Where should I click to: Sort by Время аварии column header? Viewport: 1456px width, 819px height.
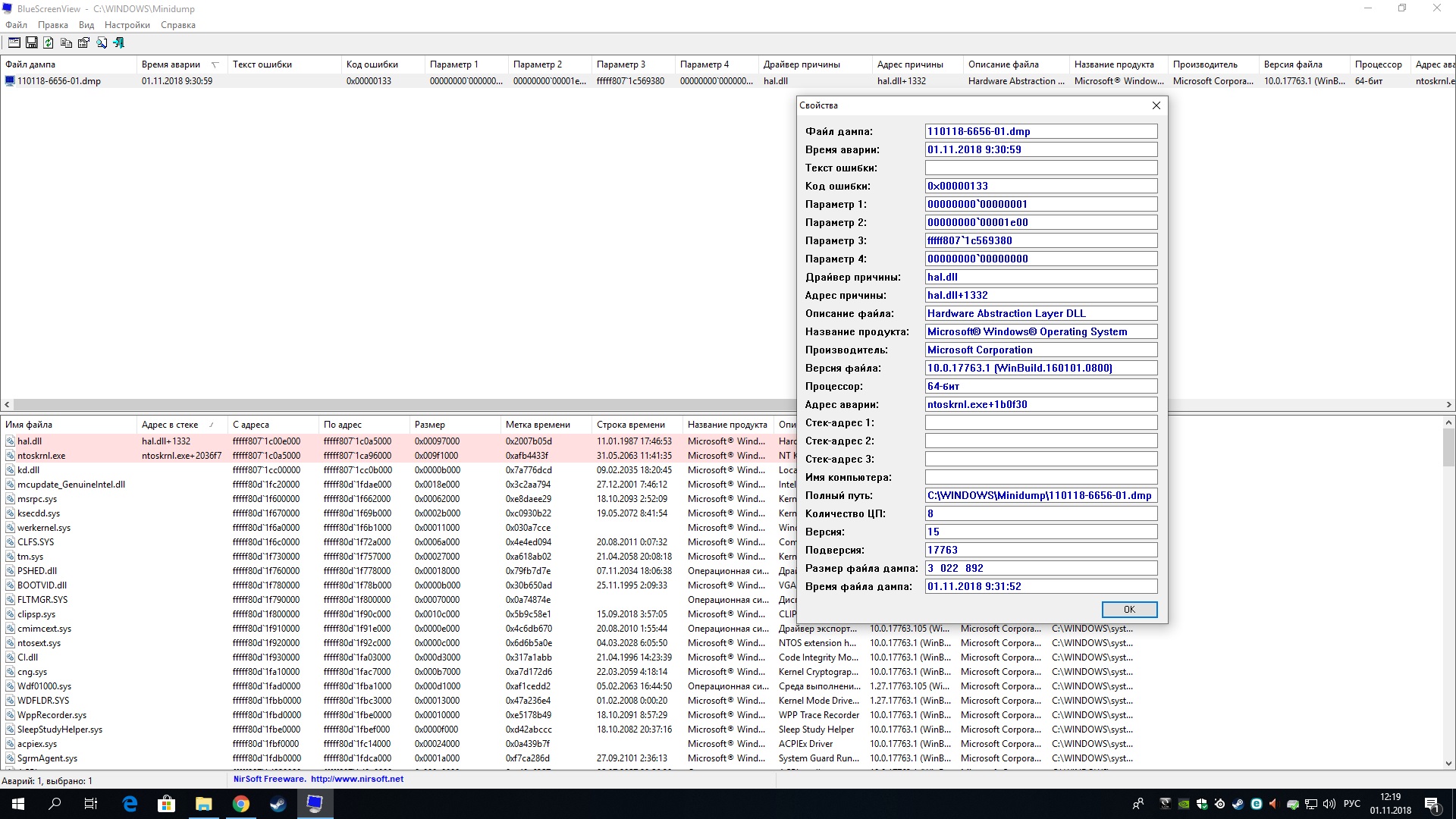[171, 64]
